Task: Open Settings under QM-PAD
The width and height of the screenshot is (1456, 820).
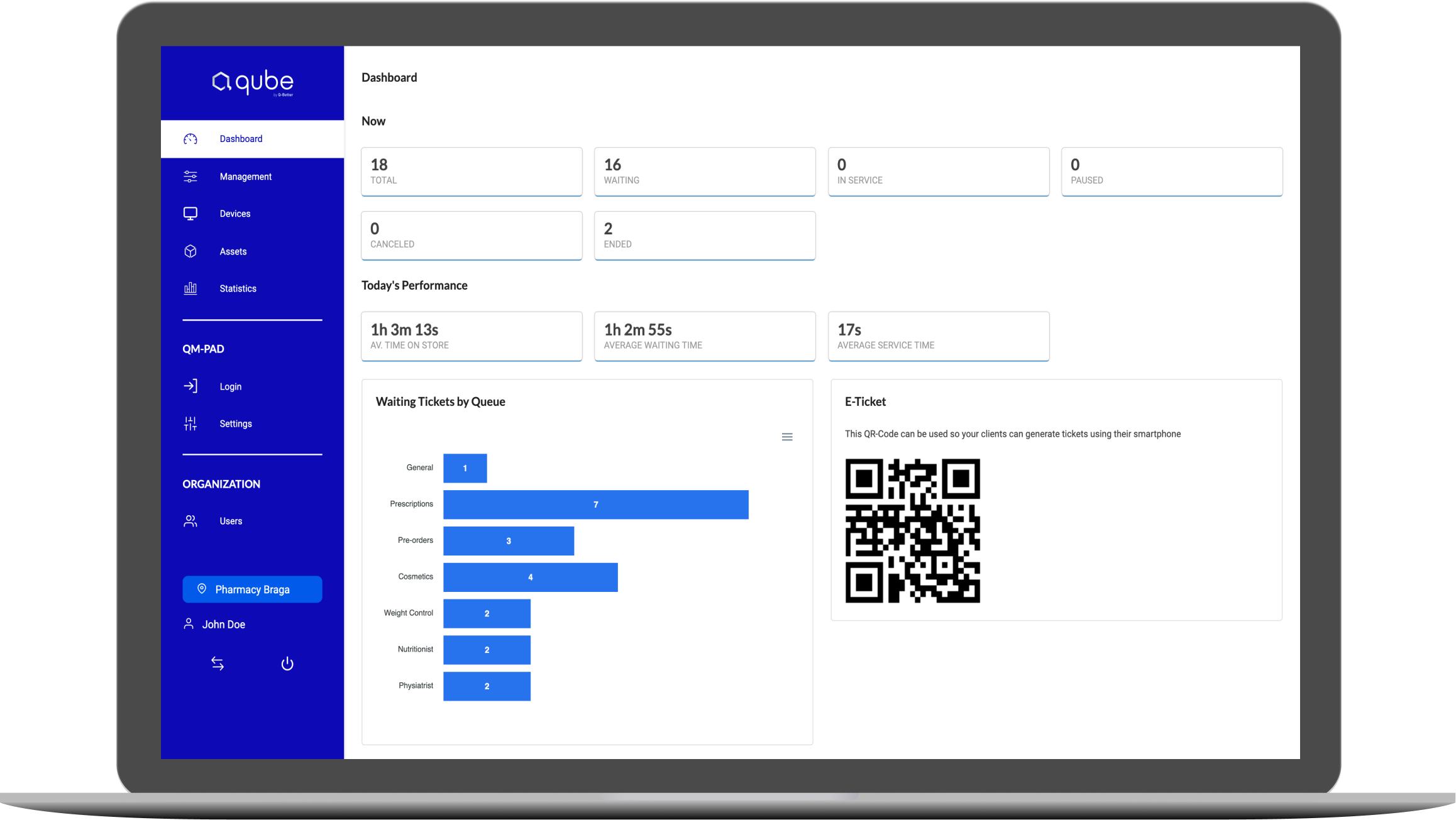Action: pyautogui.click(x=252, y=424)
